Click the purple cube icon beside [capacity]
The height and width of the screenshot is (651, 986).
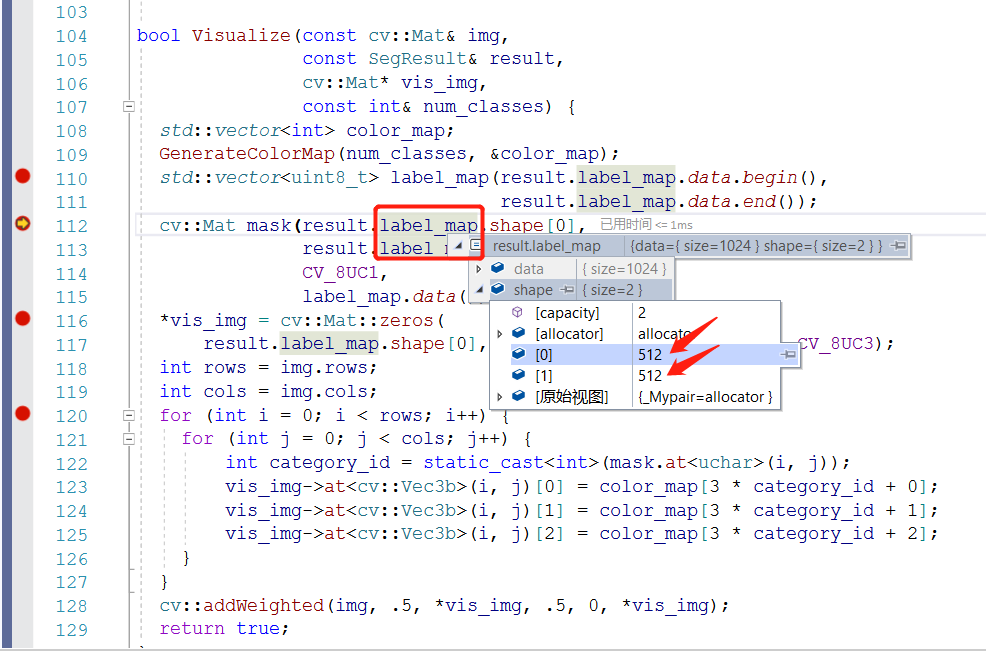[518, 312]
